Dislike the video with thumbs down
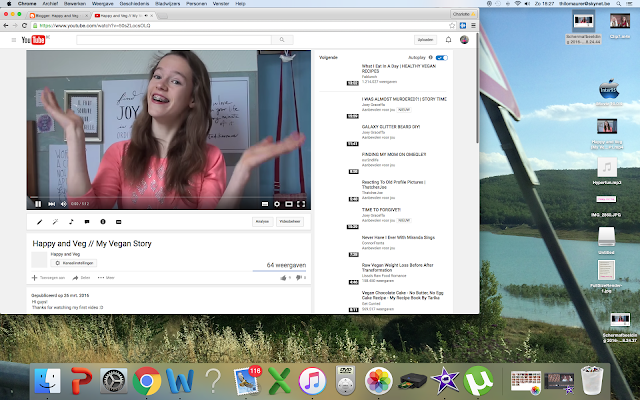The width and height of the screenshot is (640, 400). tap(300, 278)
